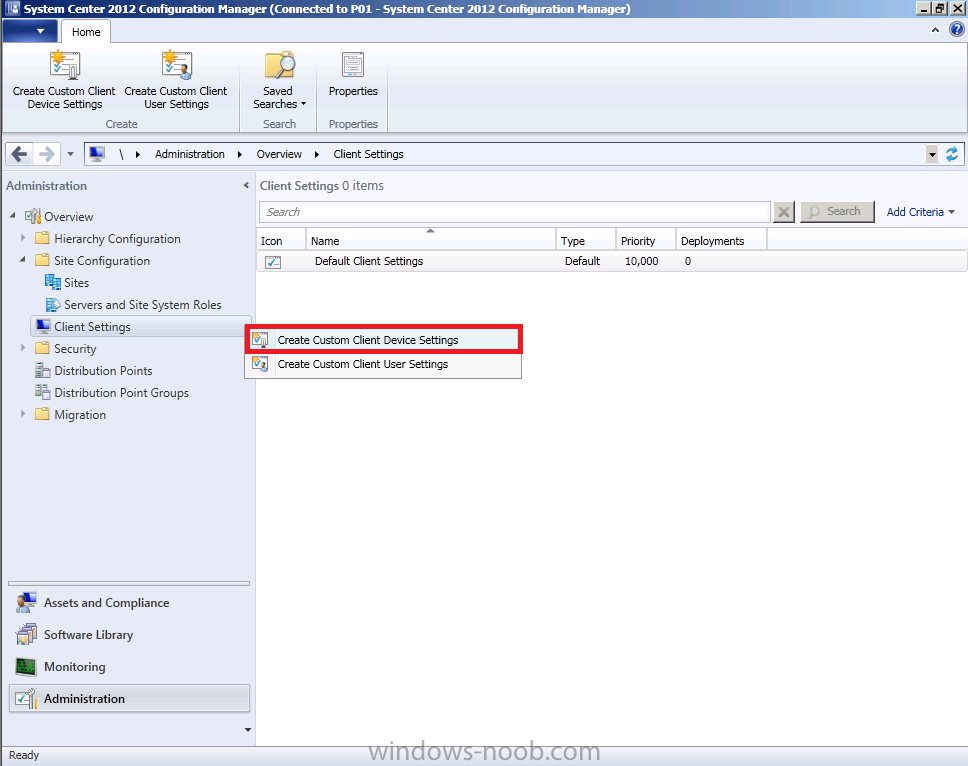The height and width of the screenshot is (766, 968).
Task: Click the Migration folder icon
Action: click(42, 414)
